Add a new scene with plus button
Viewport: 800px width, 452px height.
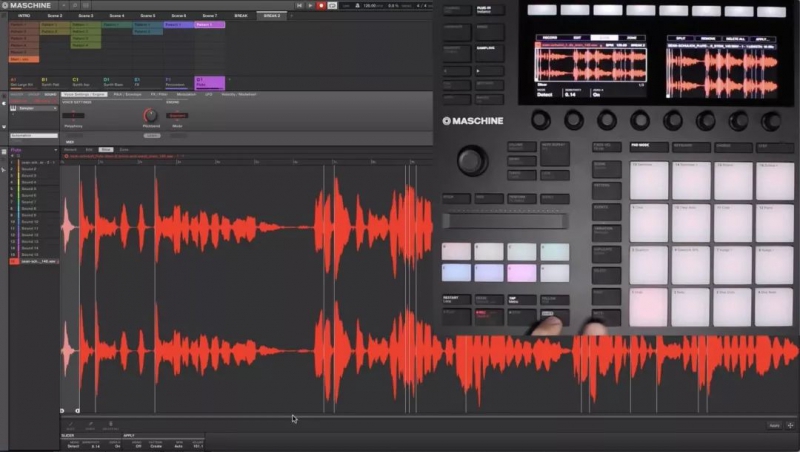[291, 16]
